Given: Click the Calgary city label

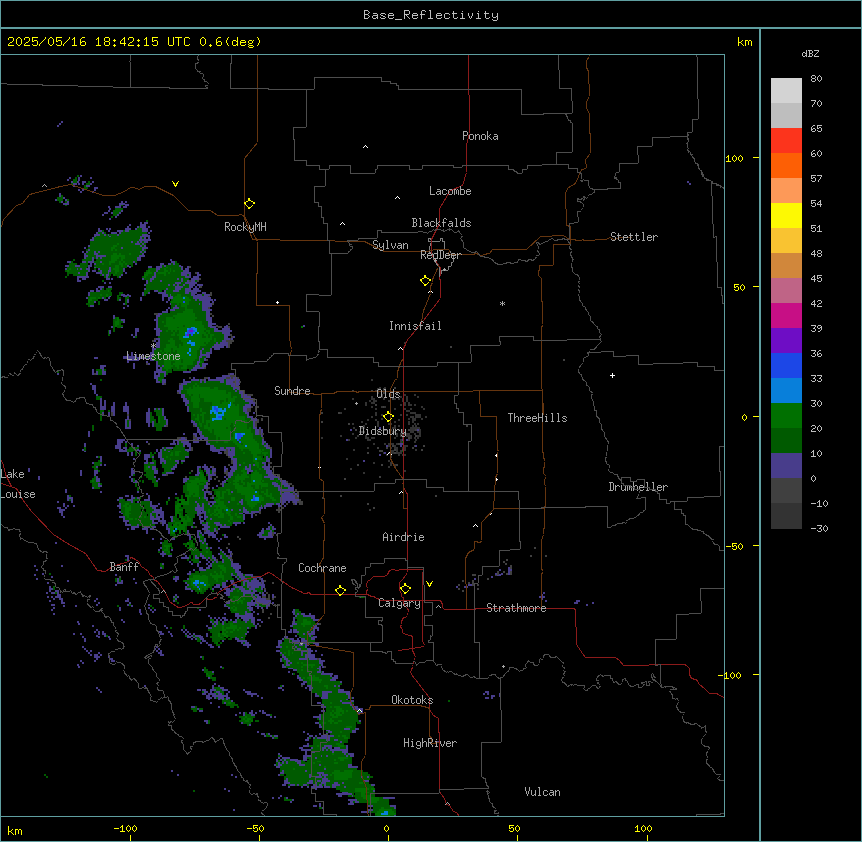Looking at the screenshot, I should tap(399, 603).
